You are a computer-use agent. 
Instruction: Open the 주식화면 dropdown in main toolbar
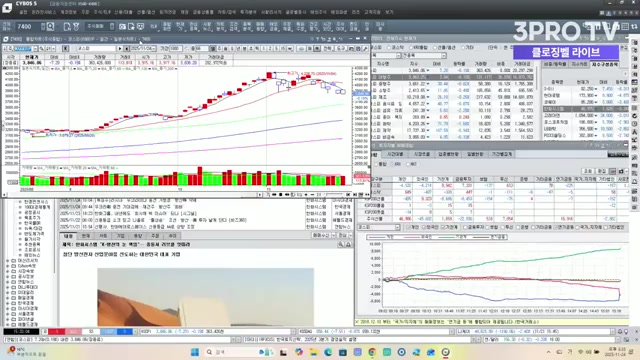coord(112,27)
